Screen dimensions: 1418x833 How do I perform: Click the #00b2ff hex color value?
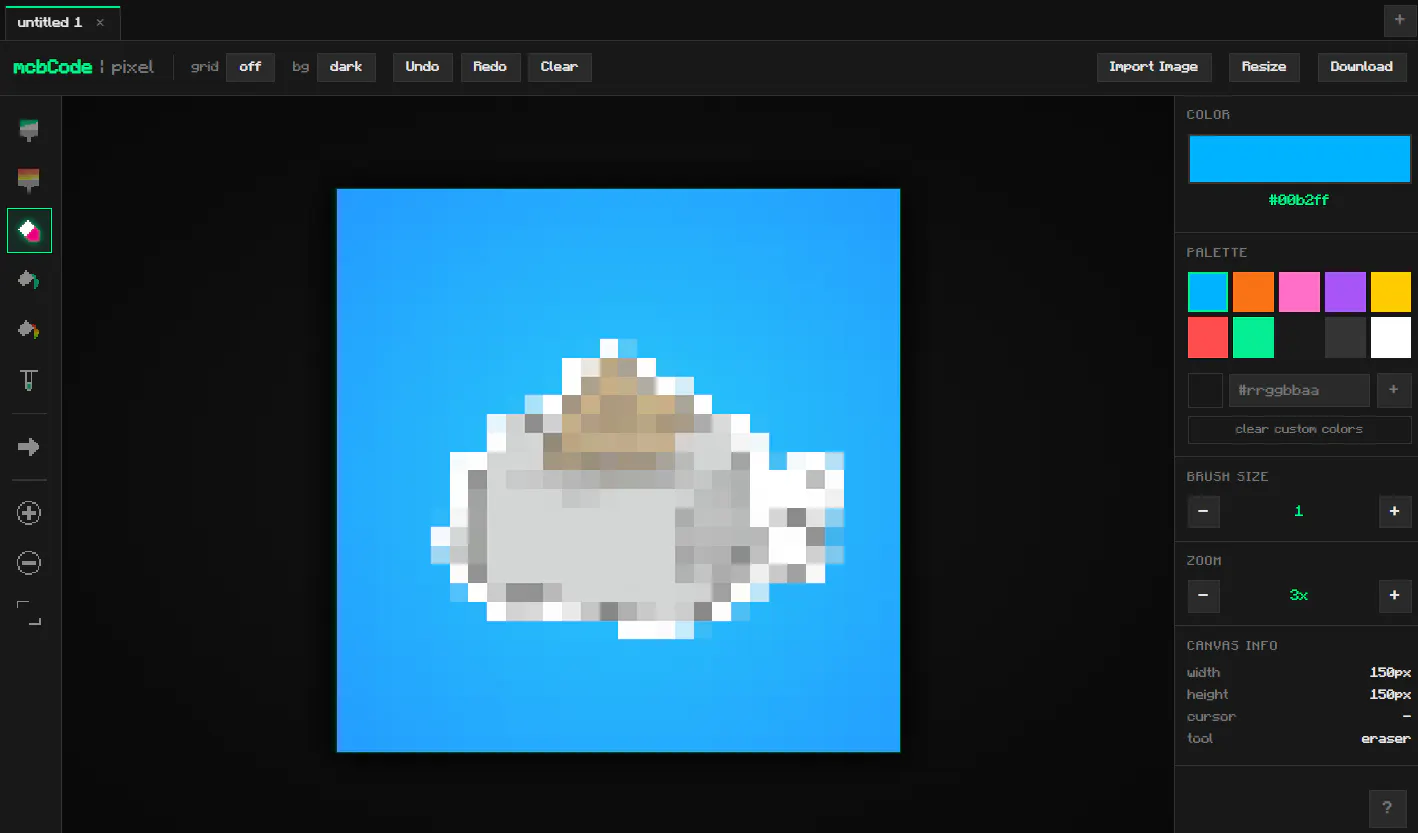1299,200
